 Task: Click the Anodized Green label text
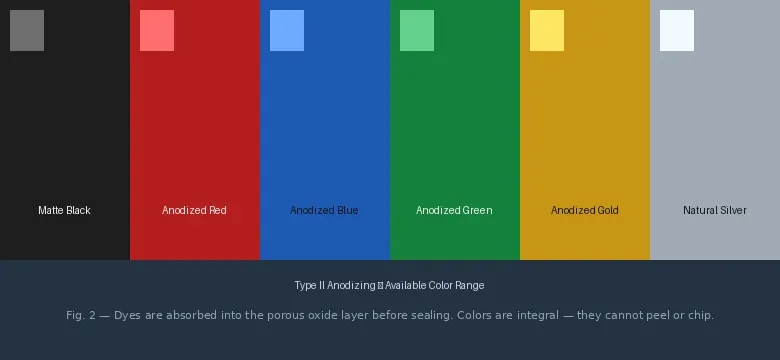[x=454, y=210]
